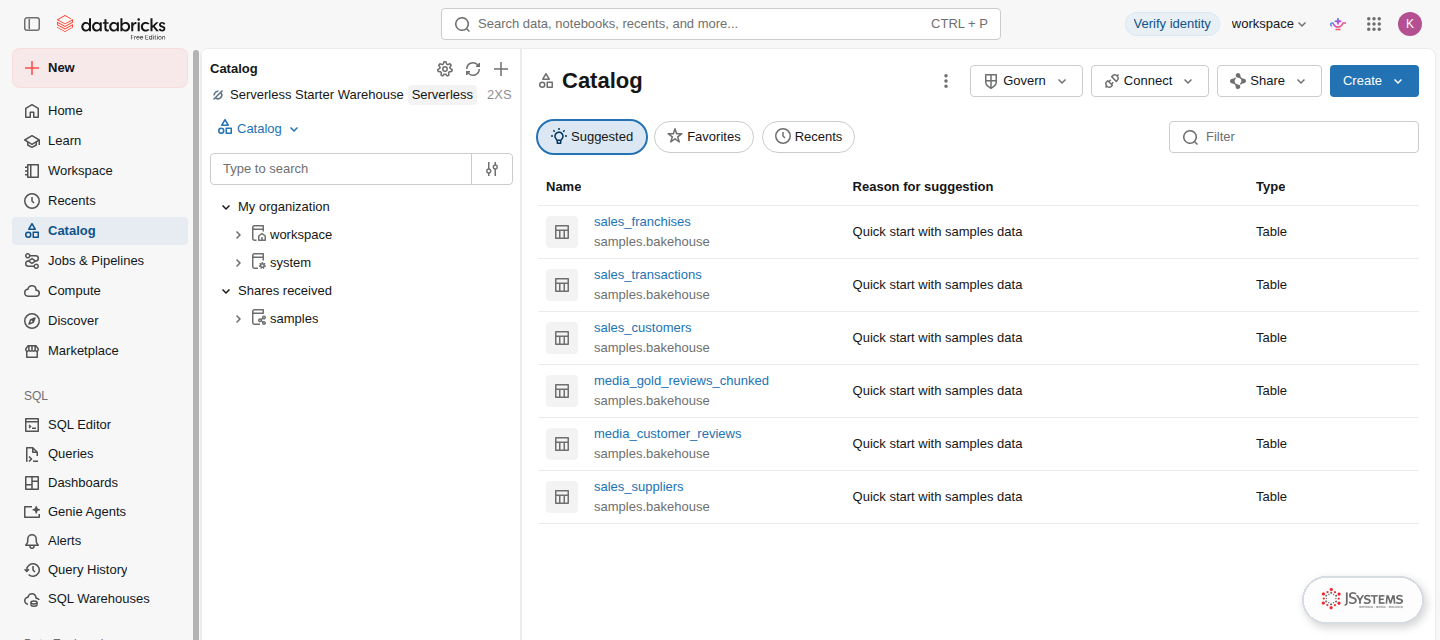
Task: Click Verify identity button
Action: click(x=1172, y=24)
